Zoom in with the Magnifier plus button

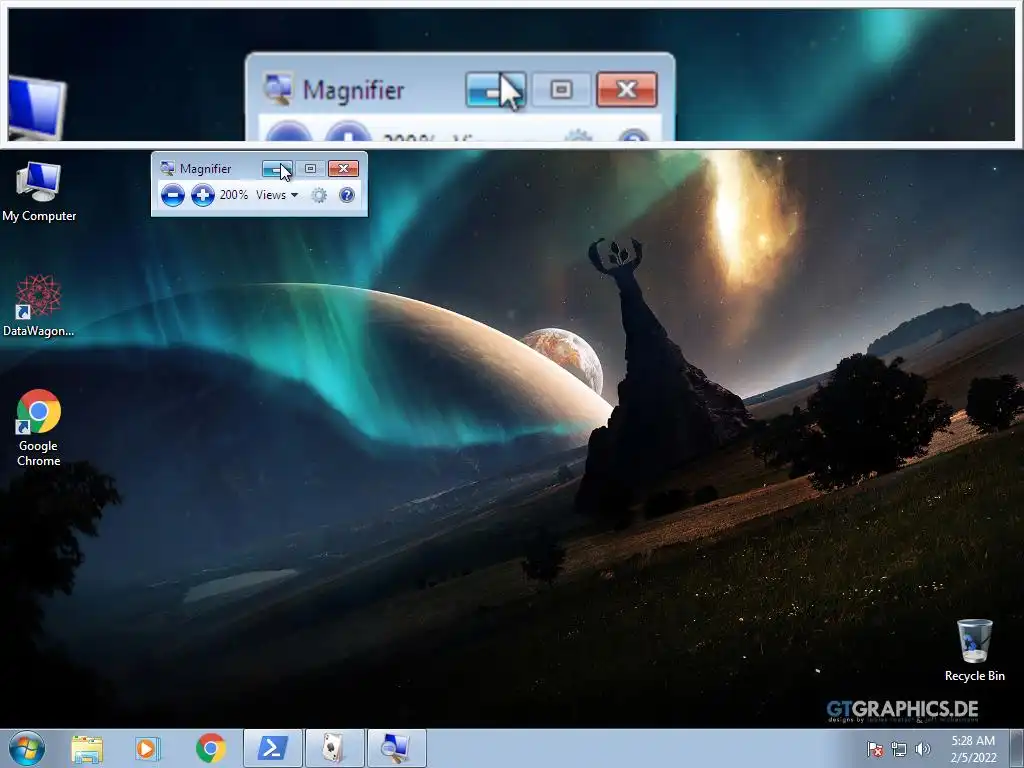tap(202, 195)
